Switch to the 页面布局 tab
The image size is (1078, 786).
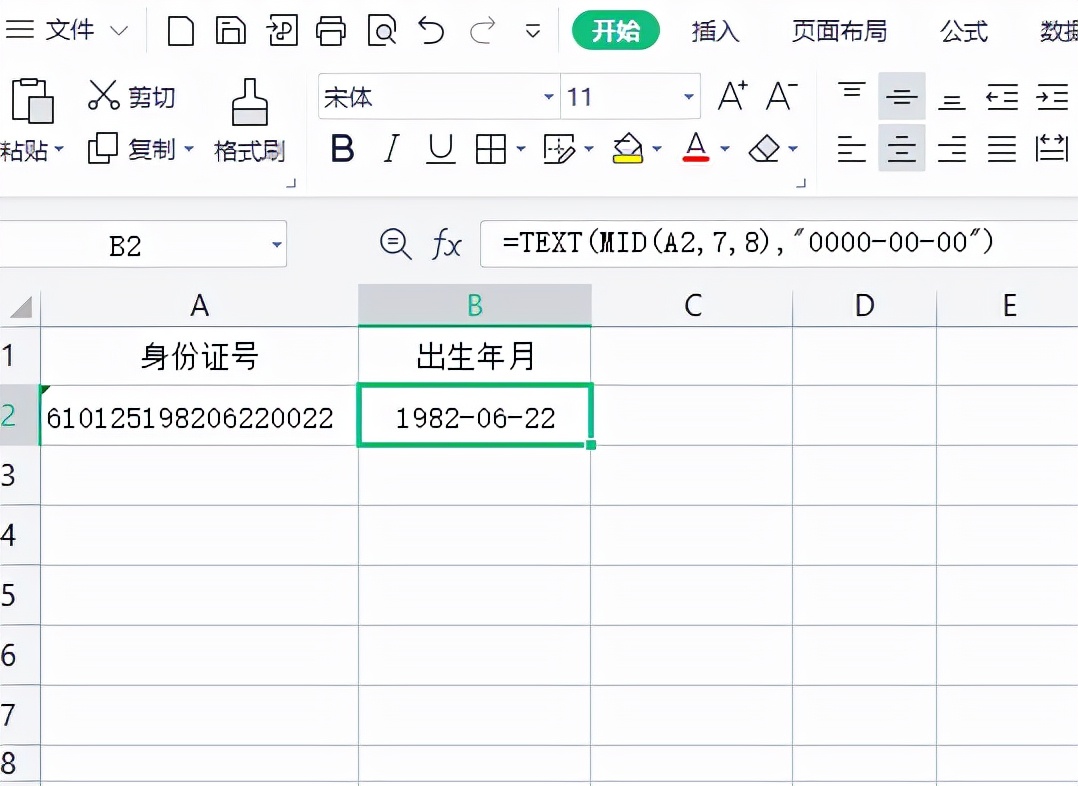tap(839, 31)
